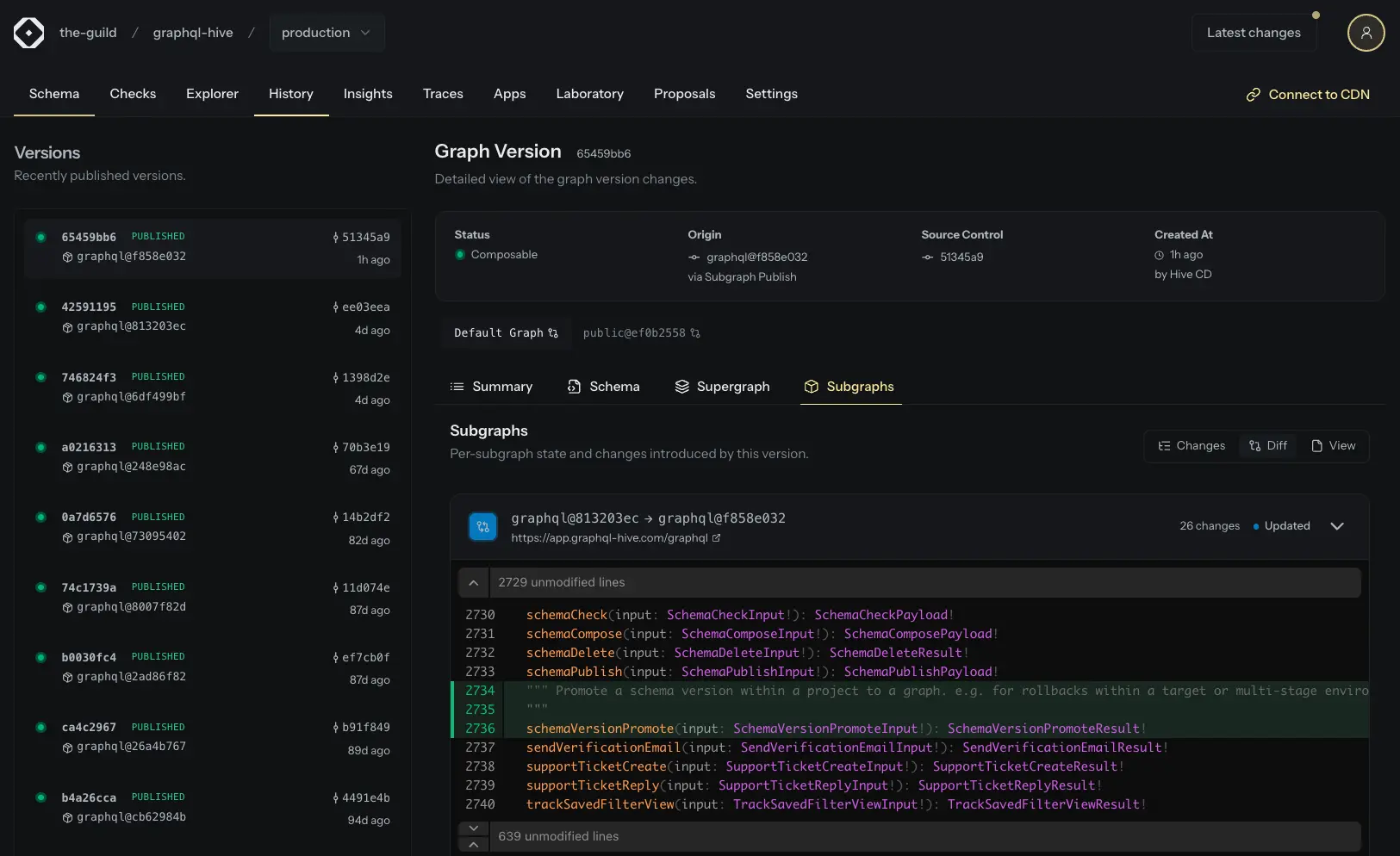The width and height of the screenshot is (1400, 856).
Task: Click the commit icon next to 70b3e19
Action: 335,448
